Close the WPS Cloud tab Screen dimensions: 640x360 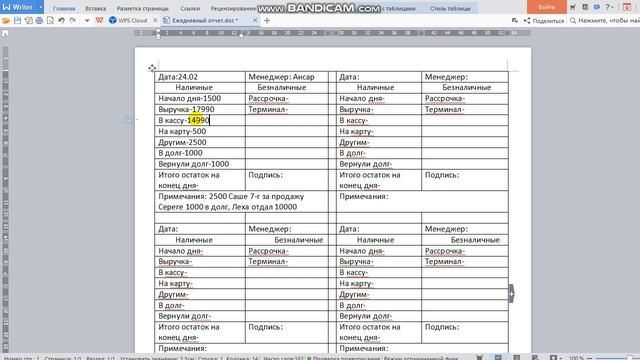155,20
